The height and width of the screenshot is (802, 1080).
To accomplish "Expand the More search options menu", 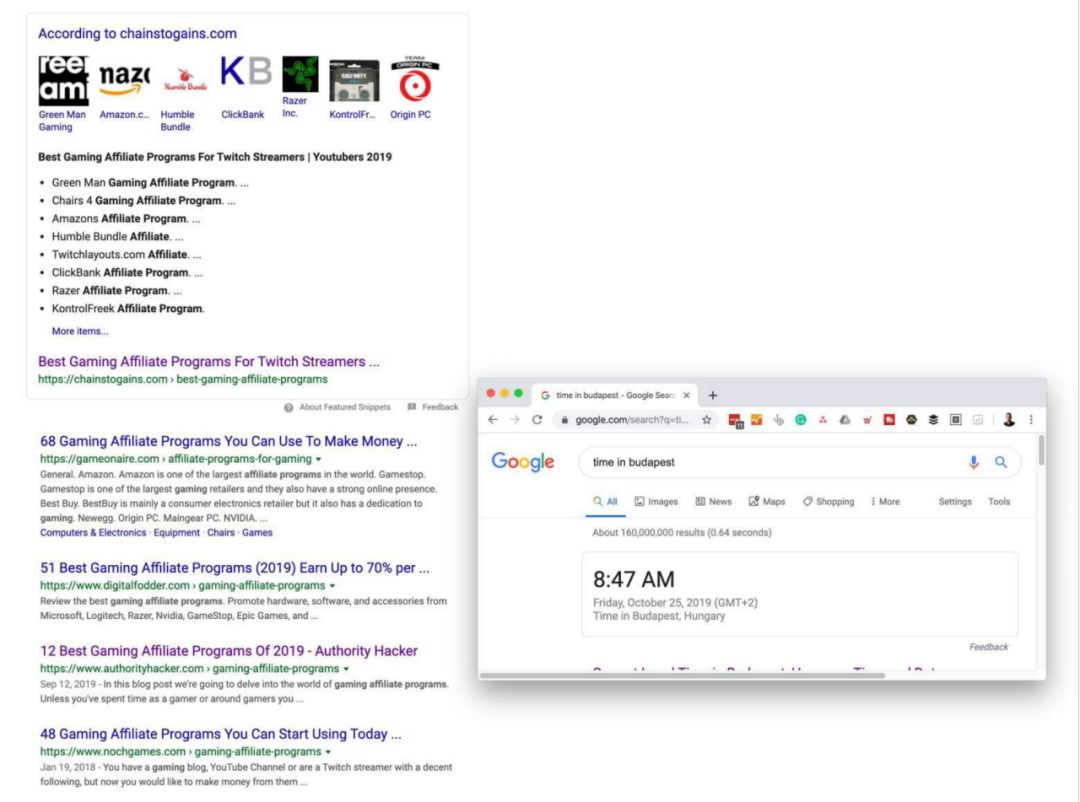I will pos(888,500).
